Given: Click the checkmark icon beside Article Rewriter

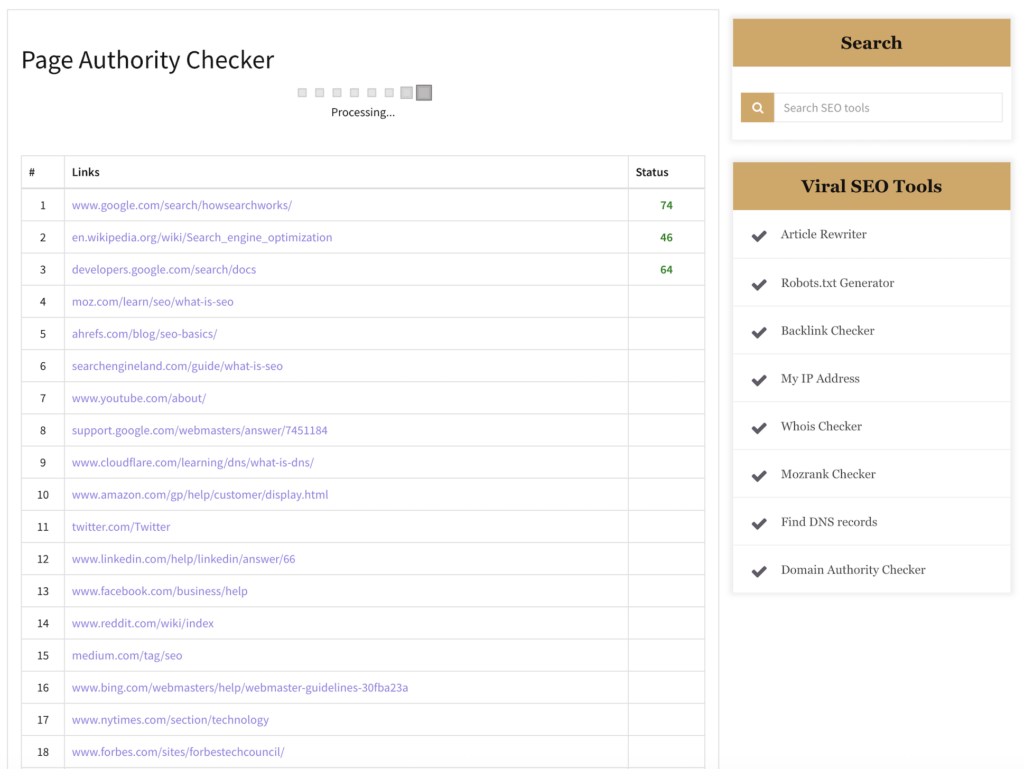Looking at the screenshot, I should pos(759,234).
